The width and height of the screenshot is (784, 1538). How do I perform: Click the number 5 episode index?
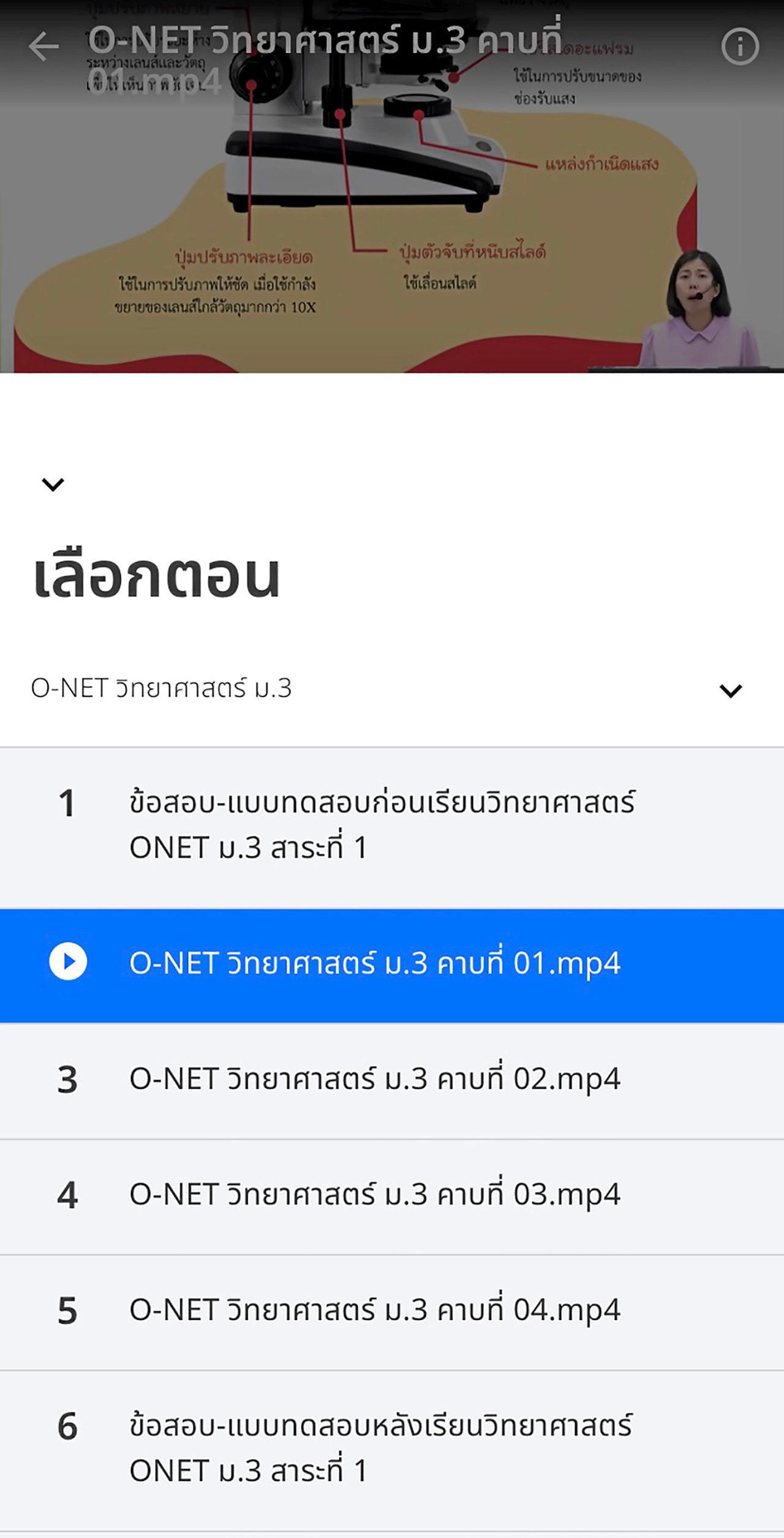(67, 1311)
